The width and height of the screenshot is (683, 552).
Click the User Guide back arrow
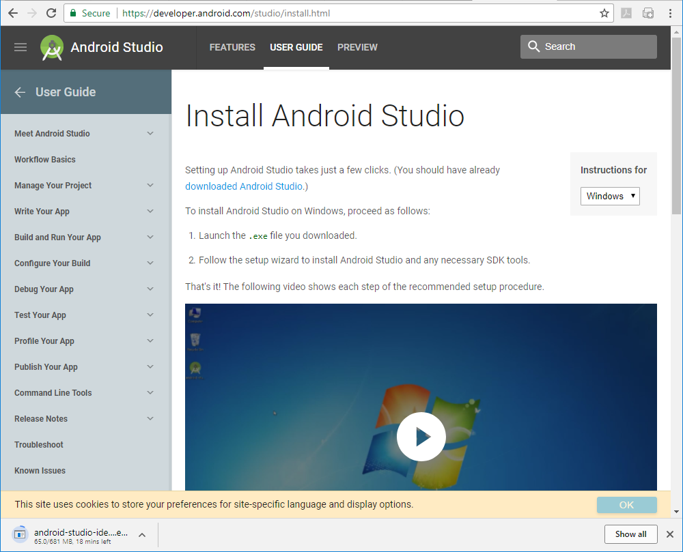(x=20, y=92)
